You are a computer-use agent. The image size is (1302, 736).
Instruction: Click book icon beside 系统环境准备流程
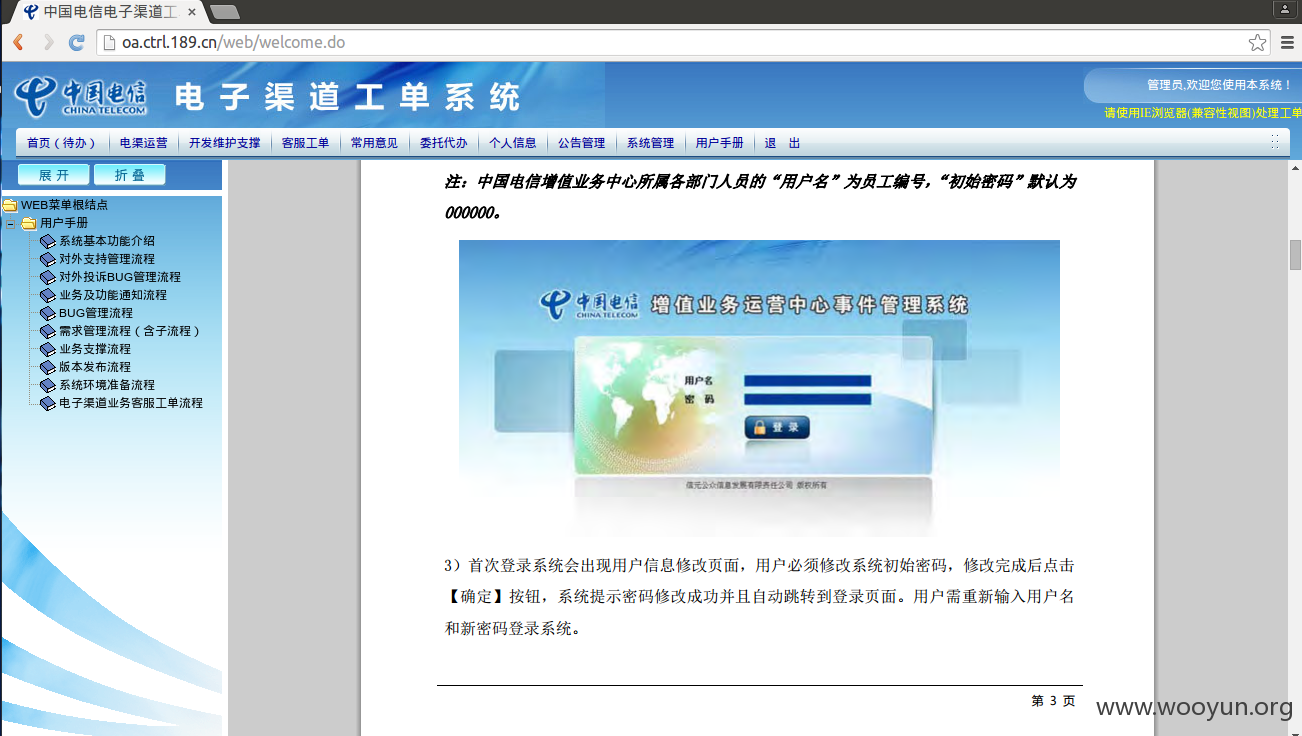(x=48, y=385)
